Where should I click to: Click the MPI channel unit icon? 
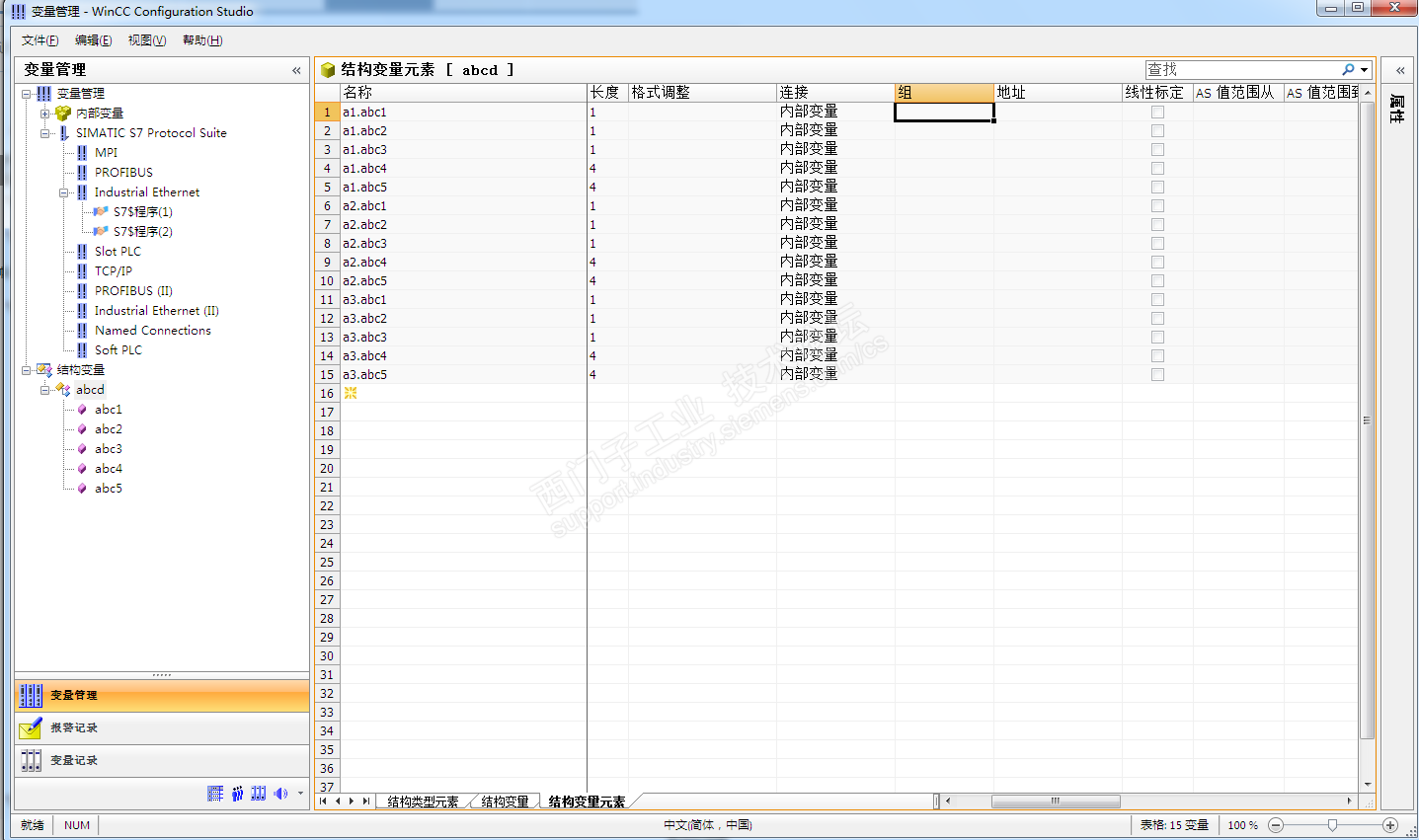coord(82,153)
